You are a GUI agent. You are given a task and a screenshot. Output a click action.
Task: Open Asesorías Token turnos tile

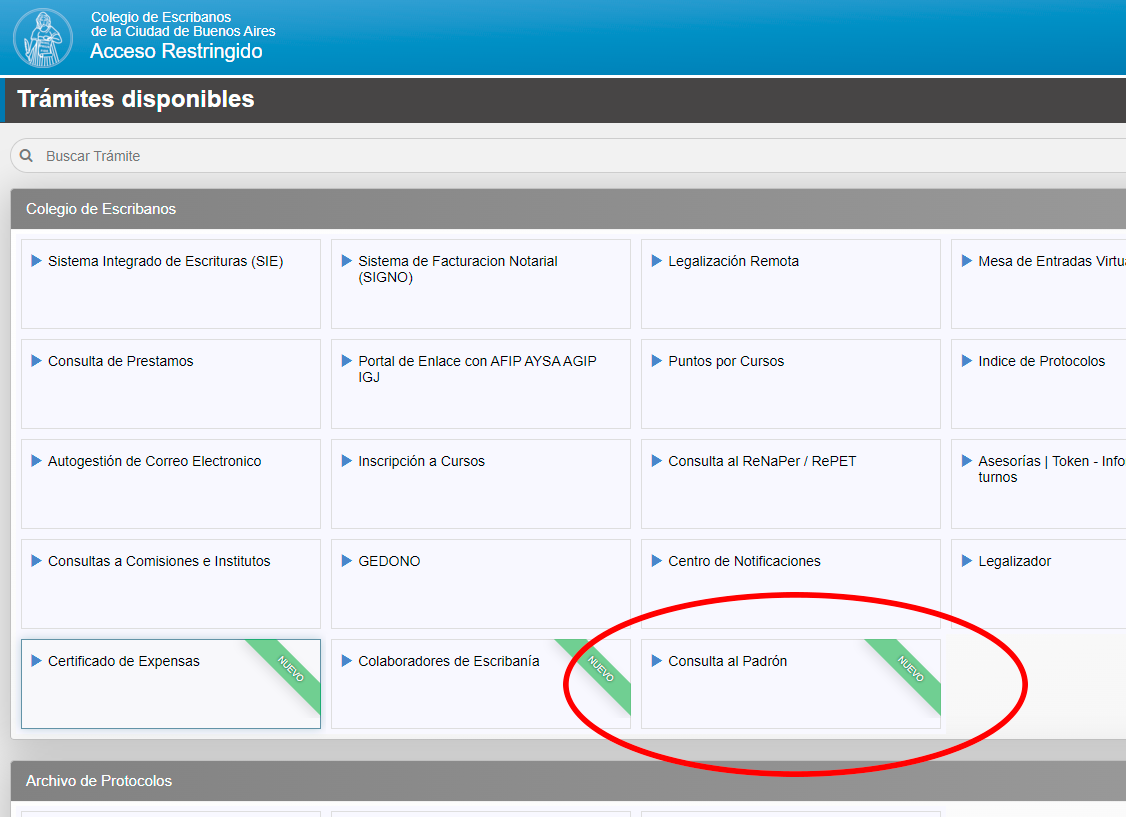pyautogui.click(x=1038, y=484)
